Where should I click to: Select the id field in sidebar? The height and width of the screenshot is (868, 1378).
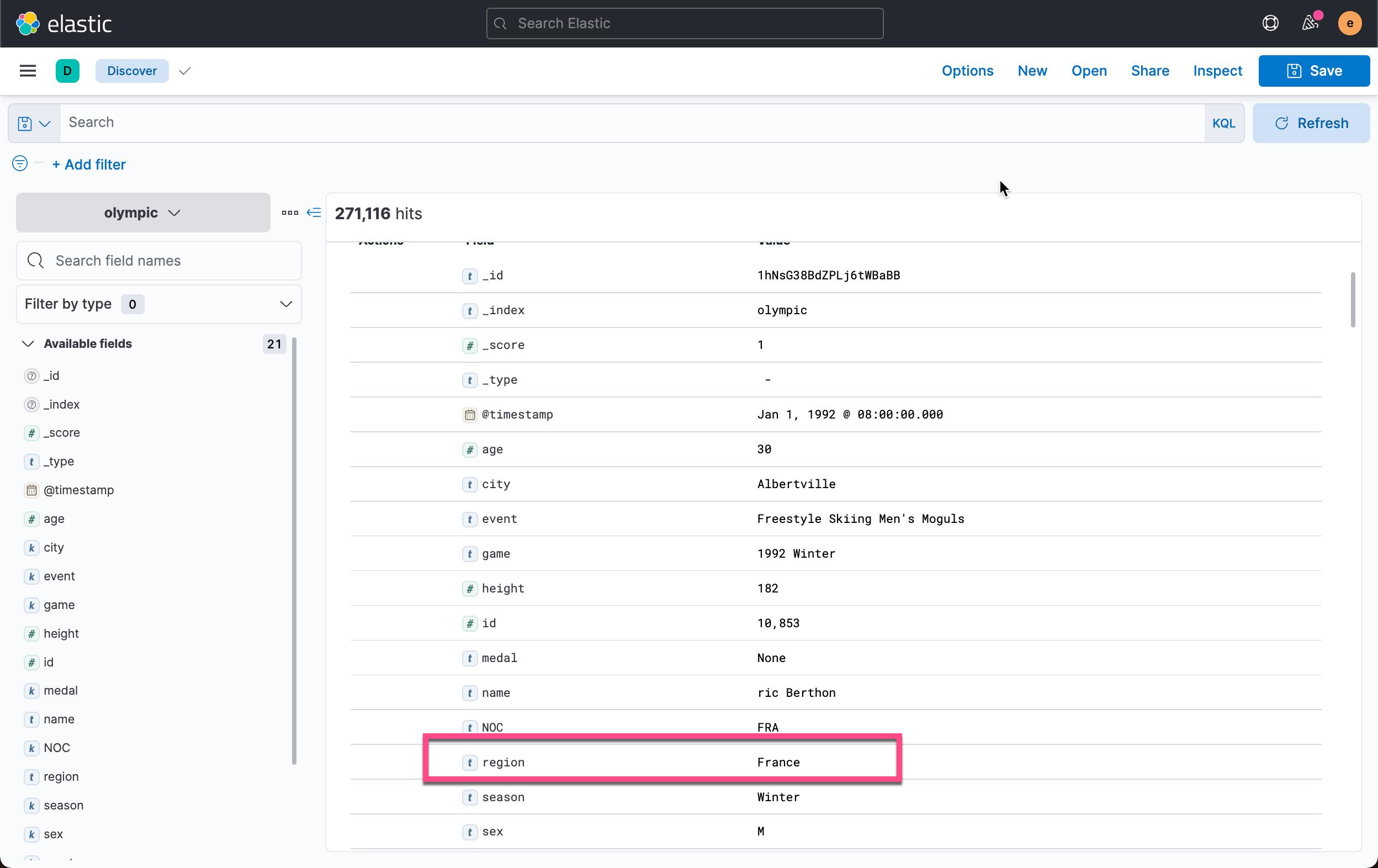pyautogui.click(x=49, y=662)
